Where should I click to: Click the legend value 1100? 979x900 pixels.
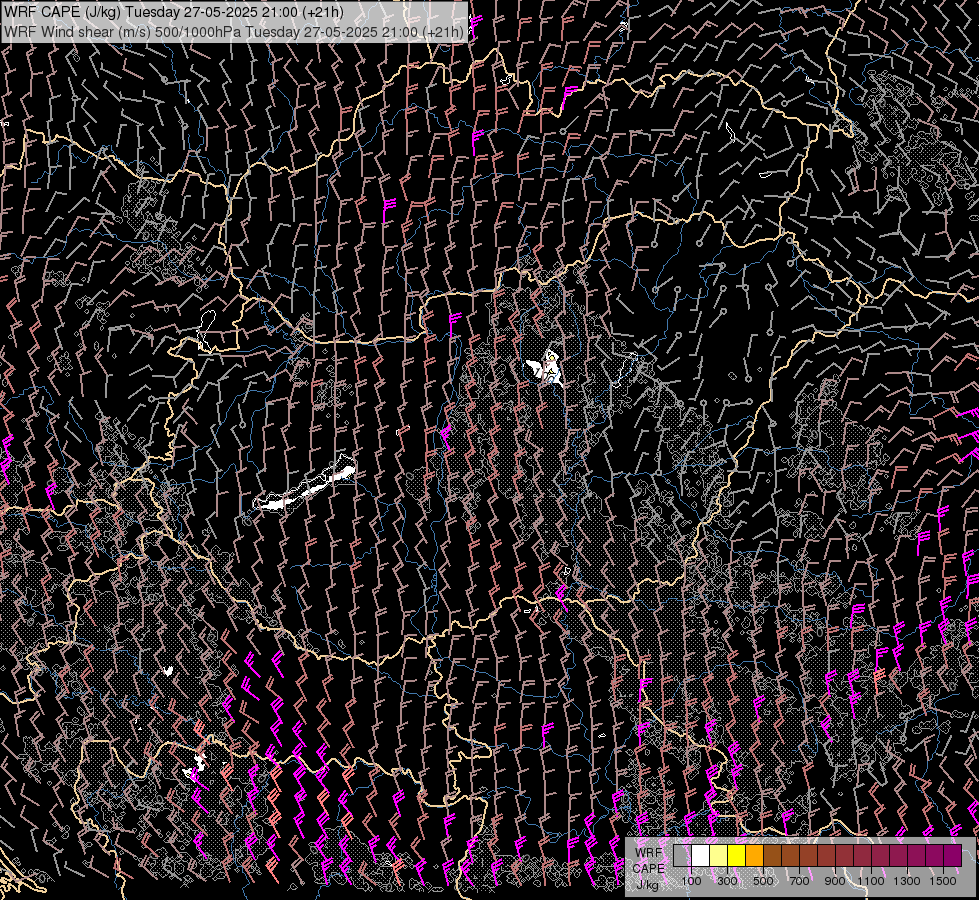click(871, 881)
